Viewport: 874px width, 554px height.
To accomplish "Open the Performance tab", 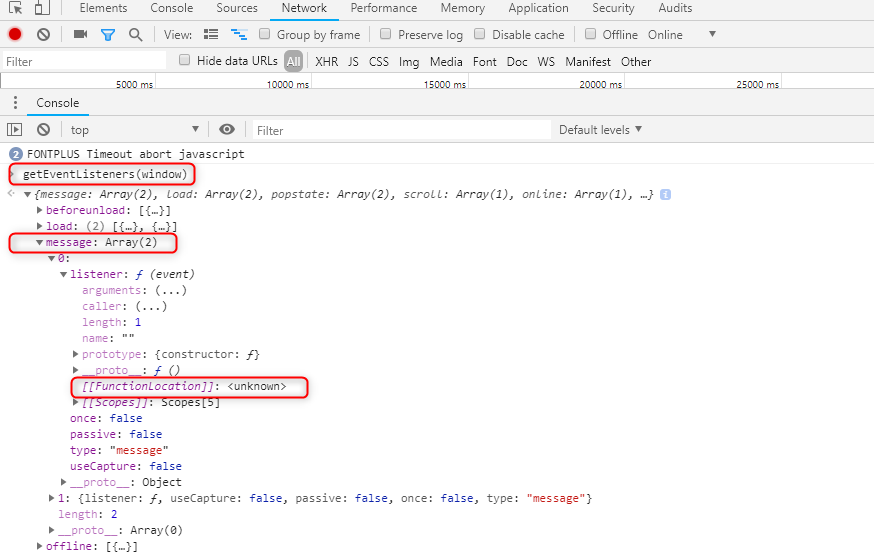I will 383,8.
